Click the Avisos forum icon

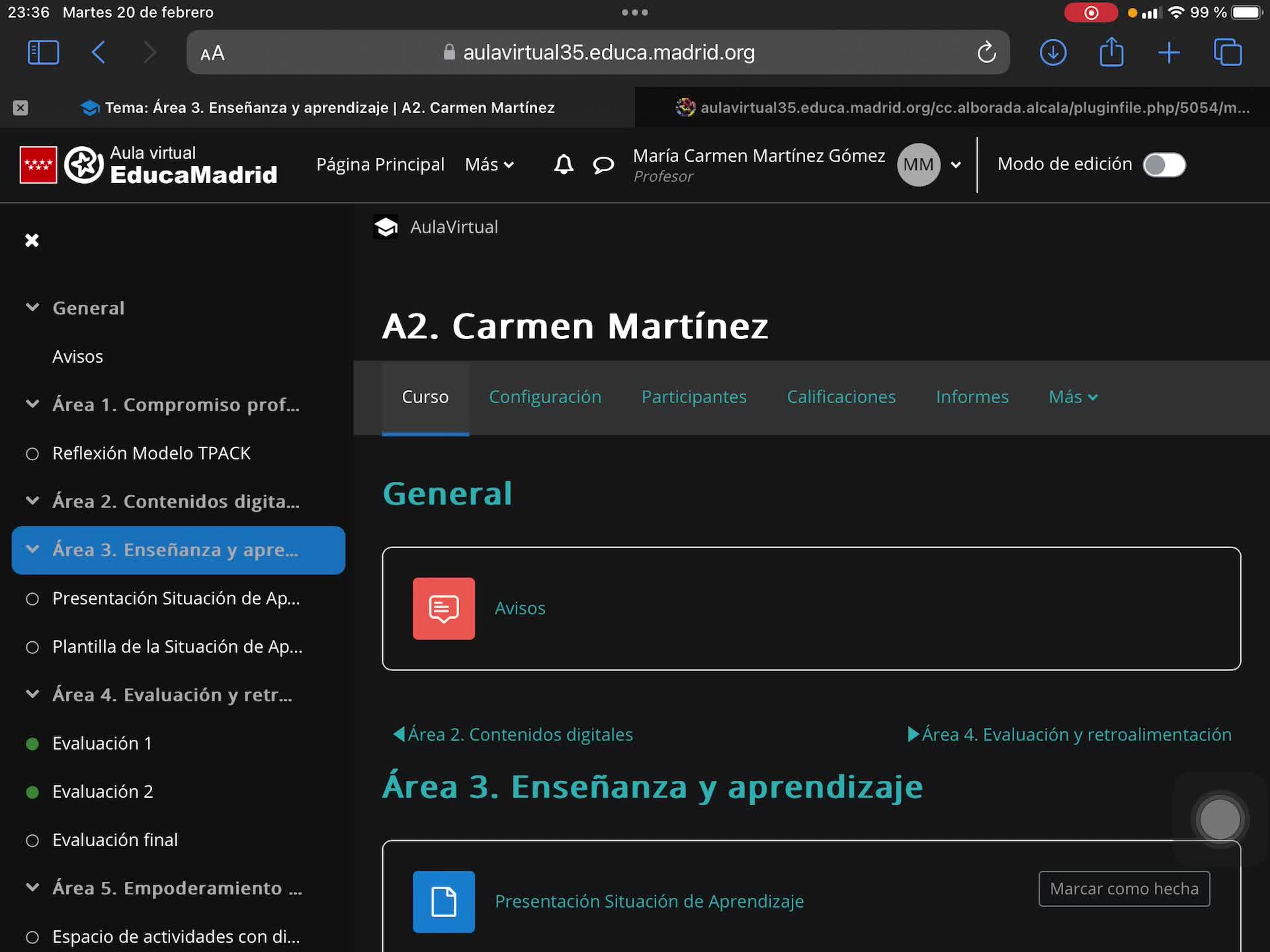click(x=443, y=608)
